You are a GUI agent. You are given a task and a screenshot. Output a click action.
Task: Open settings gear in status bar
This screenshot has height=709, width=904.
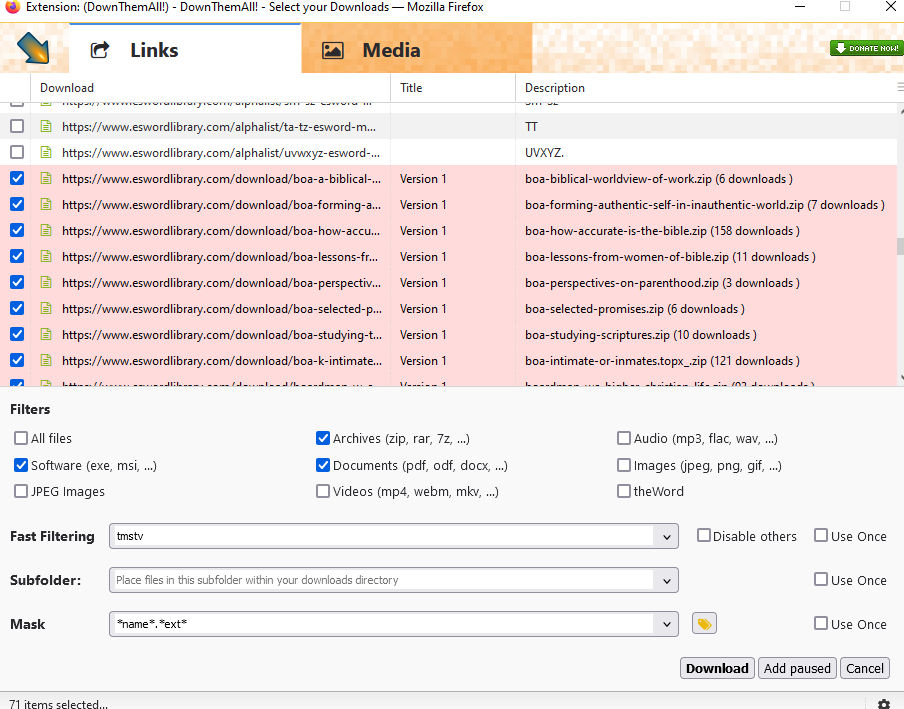(883, 704)
